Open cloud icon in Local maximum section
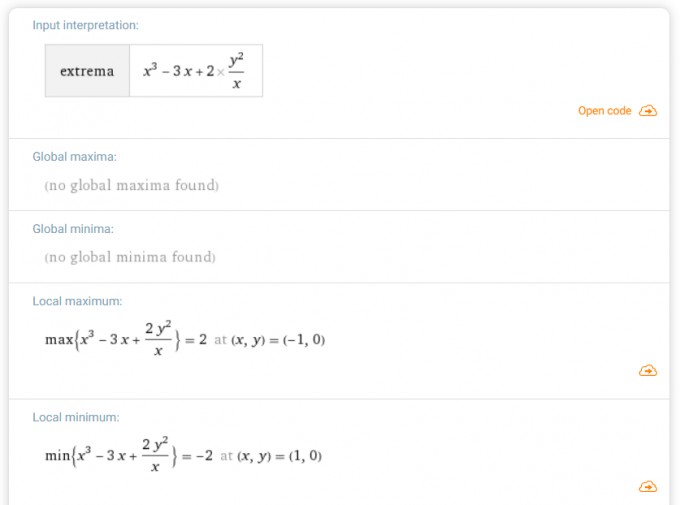 (x=648, y=371)
